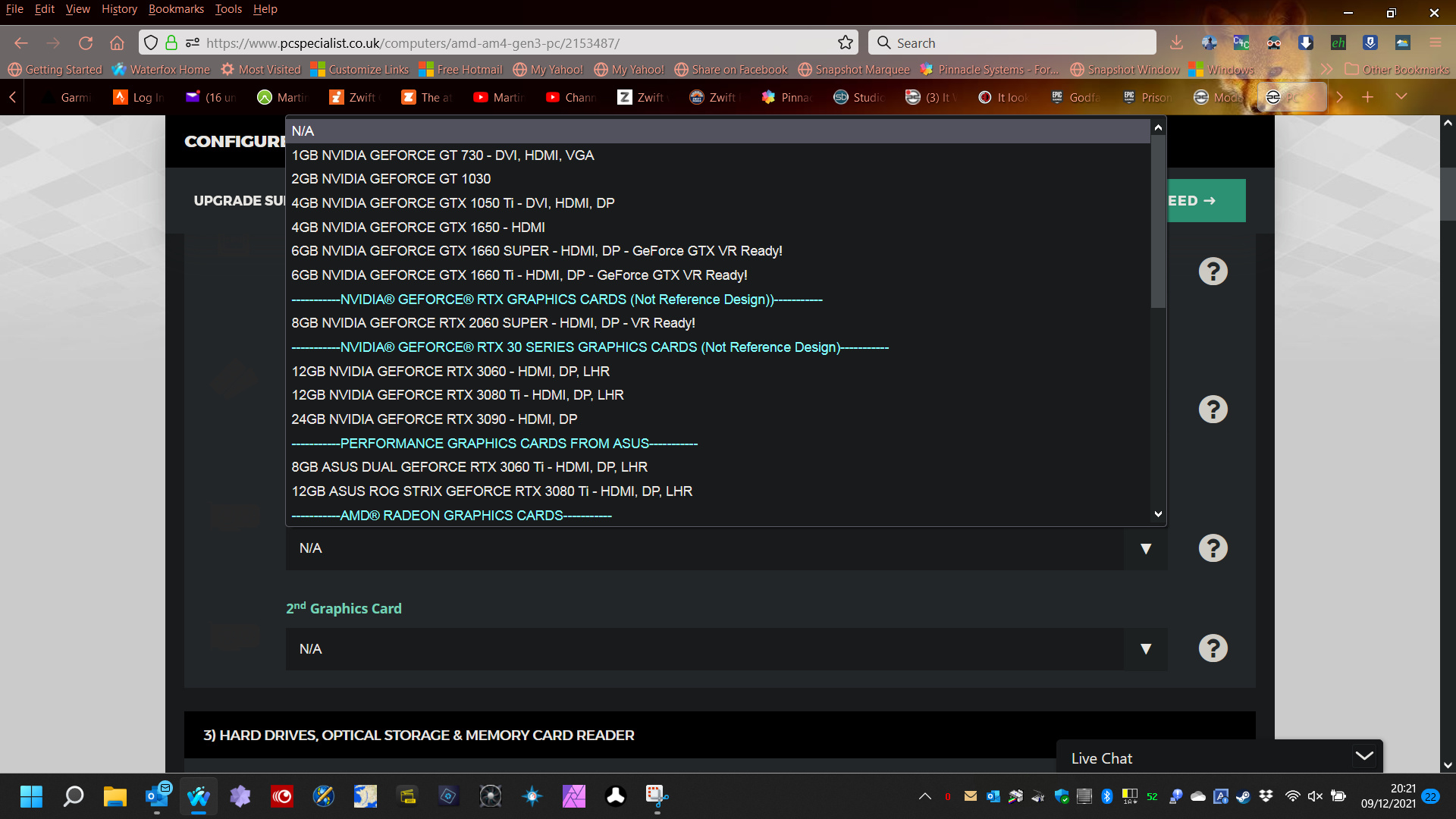Viewport: 1456px width, 819px height.
Task: Show hidden system tray icons
Action: click(925, 796)
